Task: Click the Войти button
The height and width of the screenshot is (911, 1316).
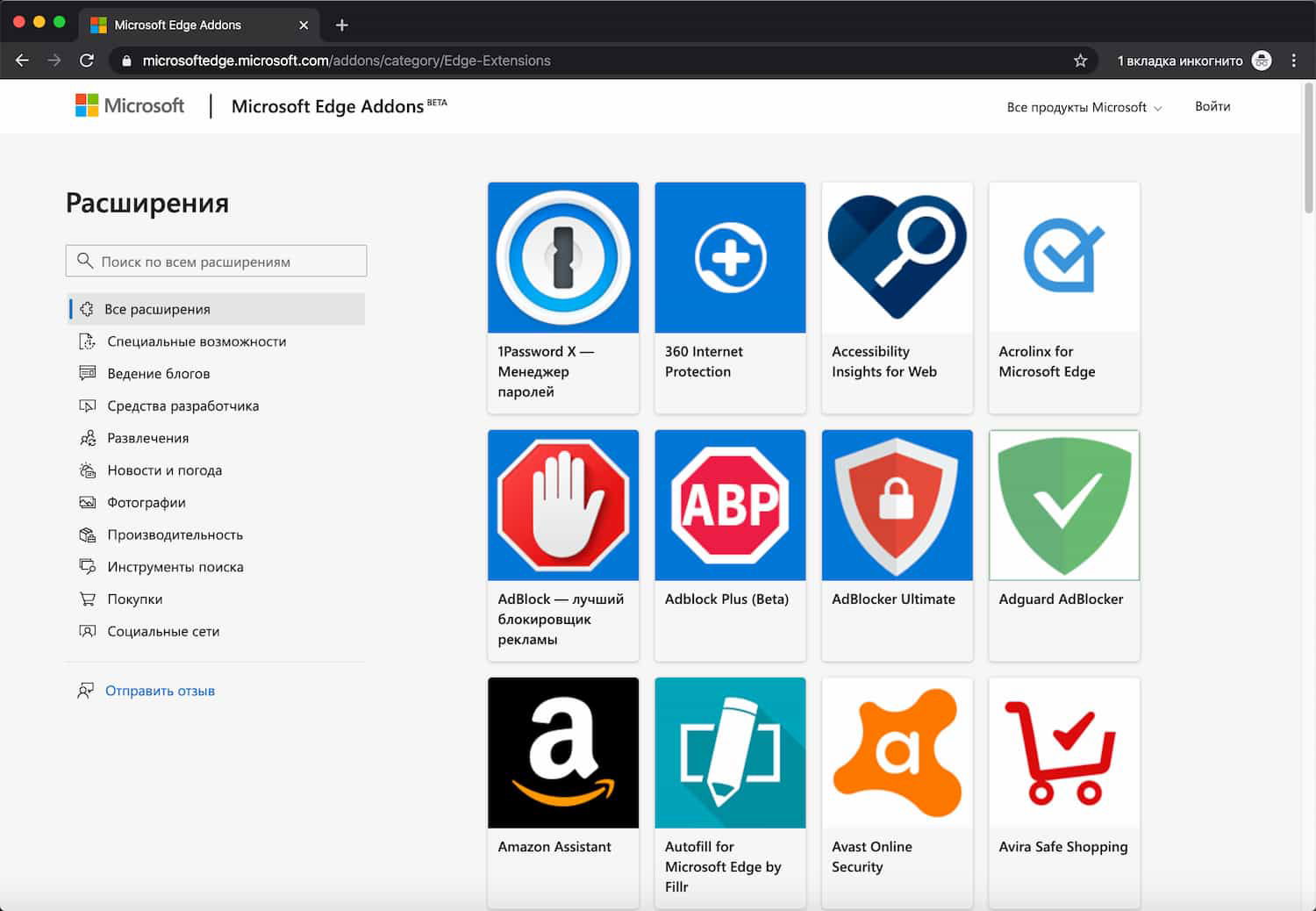Action: point(1212,106)
